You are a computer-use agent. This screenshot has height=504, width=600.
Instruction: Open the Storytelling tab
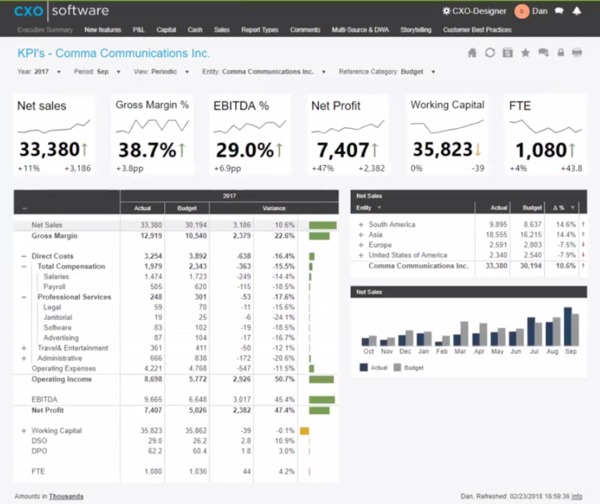pyautogui.click(x=416, y=30)
